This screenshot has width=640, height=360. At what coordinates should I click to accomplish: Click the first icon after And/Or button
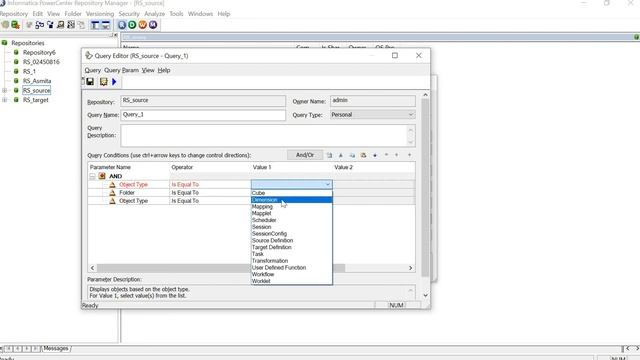pyautogui.click(x=329, y=155)
